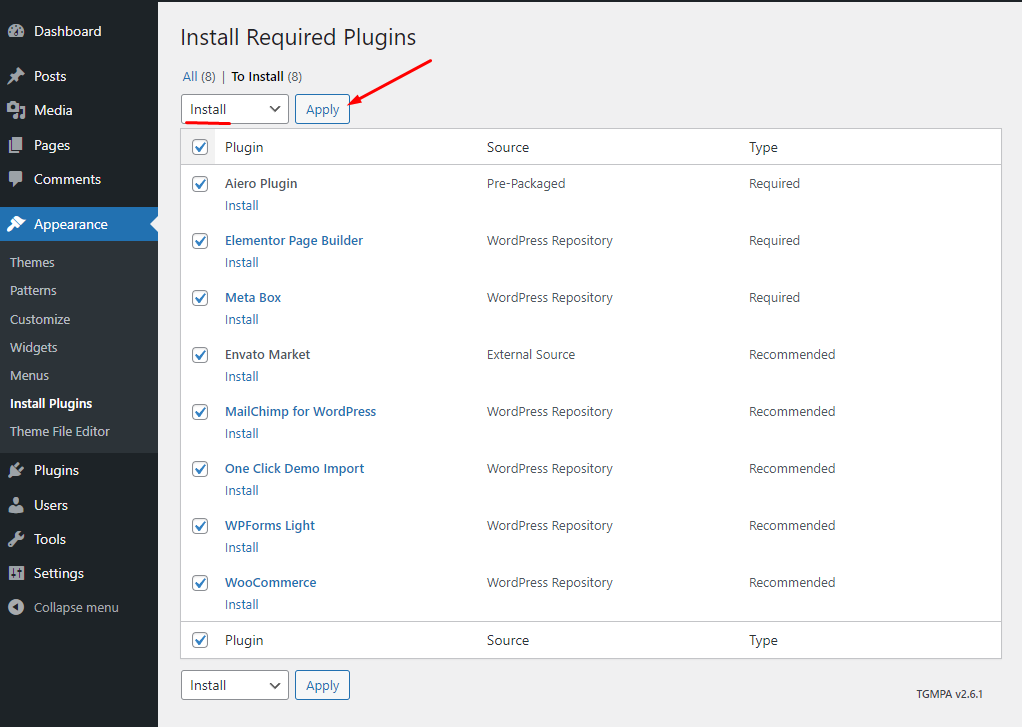Uncheck the Elementor Page Builder checkbox
The image size is (1022, 727).
200,241
